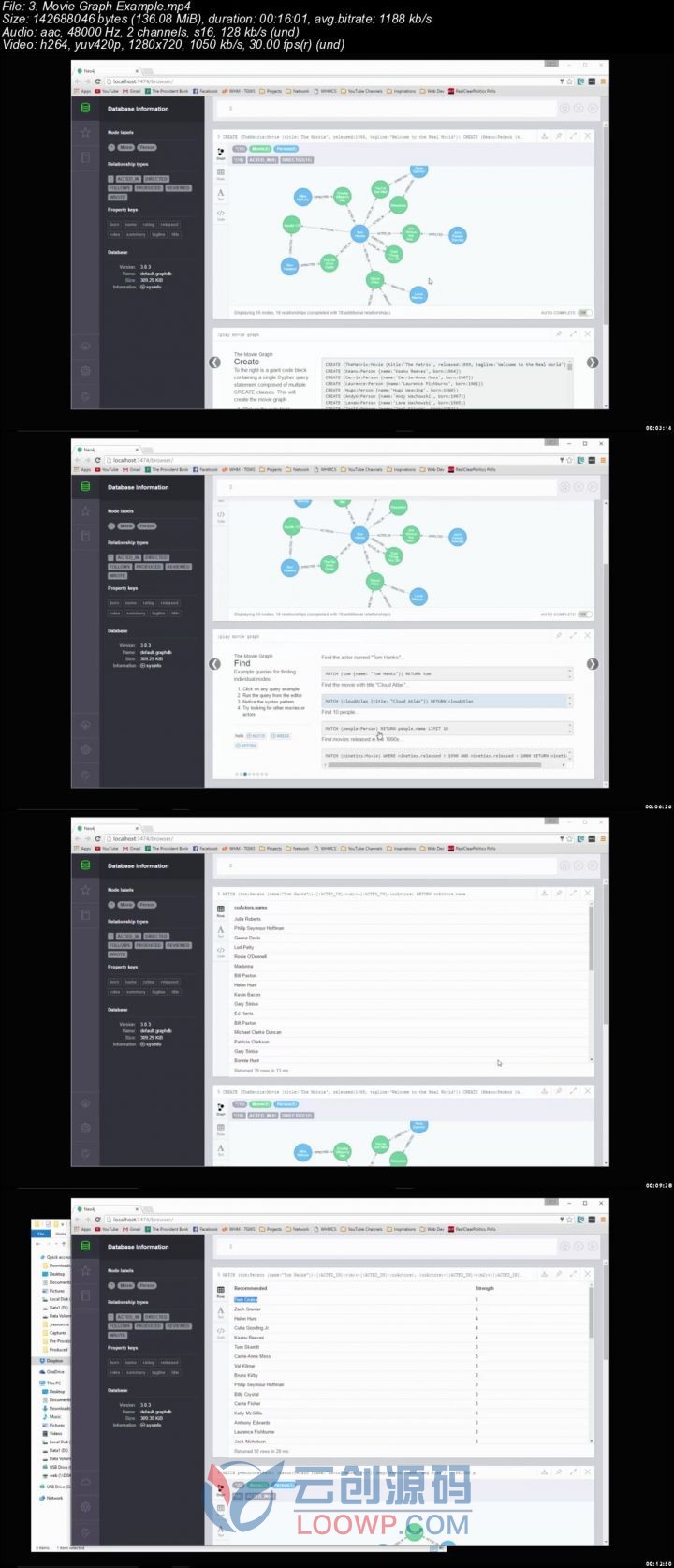Switch to Graph view in Create-slide screenshot
674x1568 pixels.
221,153
